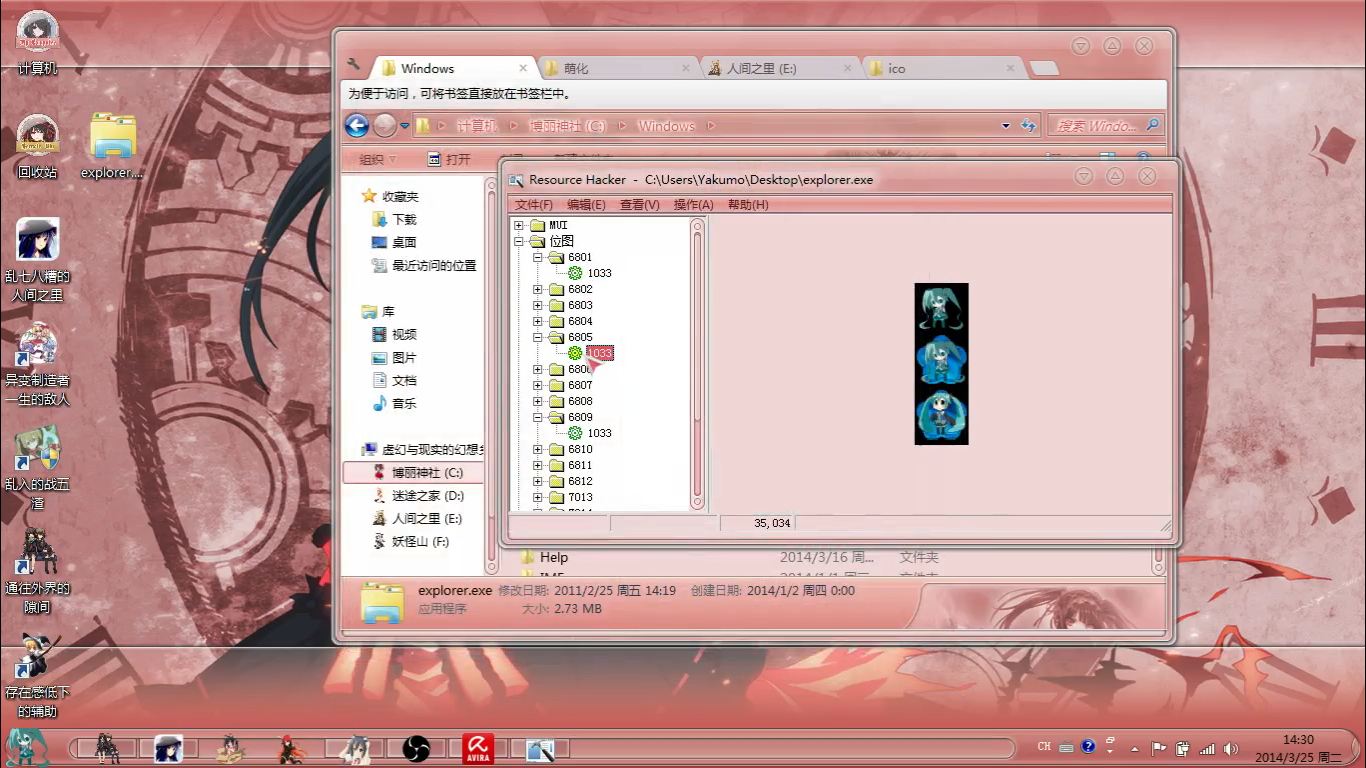This screenshot has width=1366, height=768.
Task: Open 通往外界的隙间 desktop shortcut
Action: (37, 570)
